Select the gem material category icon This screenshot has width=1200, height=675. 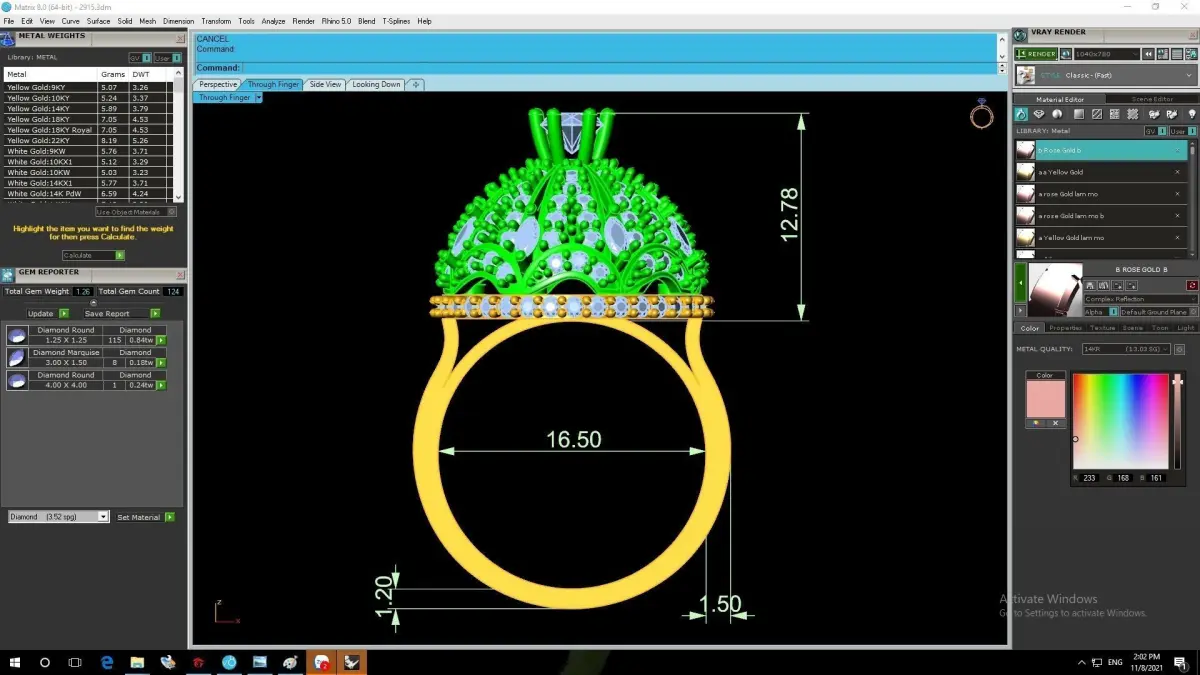coord(1039,115)
